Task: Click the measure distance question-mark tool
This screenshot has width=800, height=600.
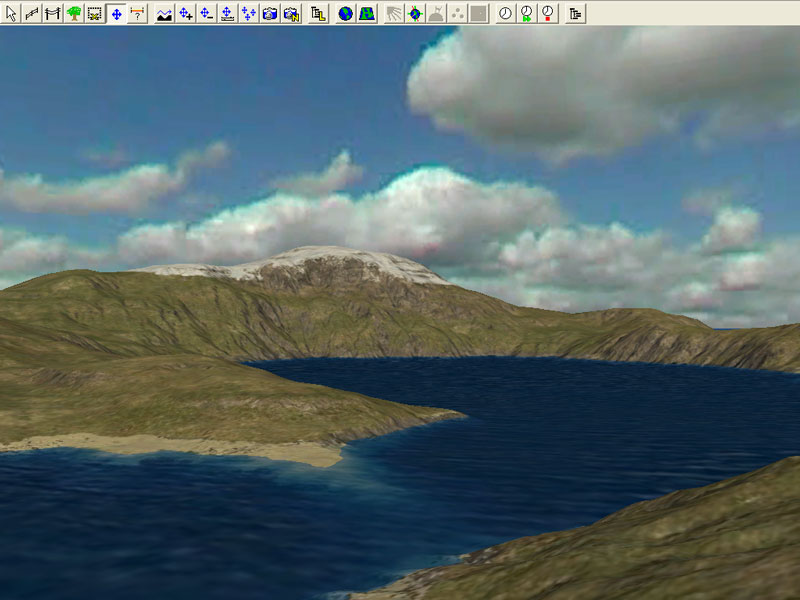Action: point(138,13)
